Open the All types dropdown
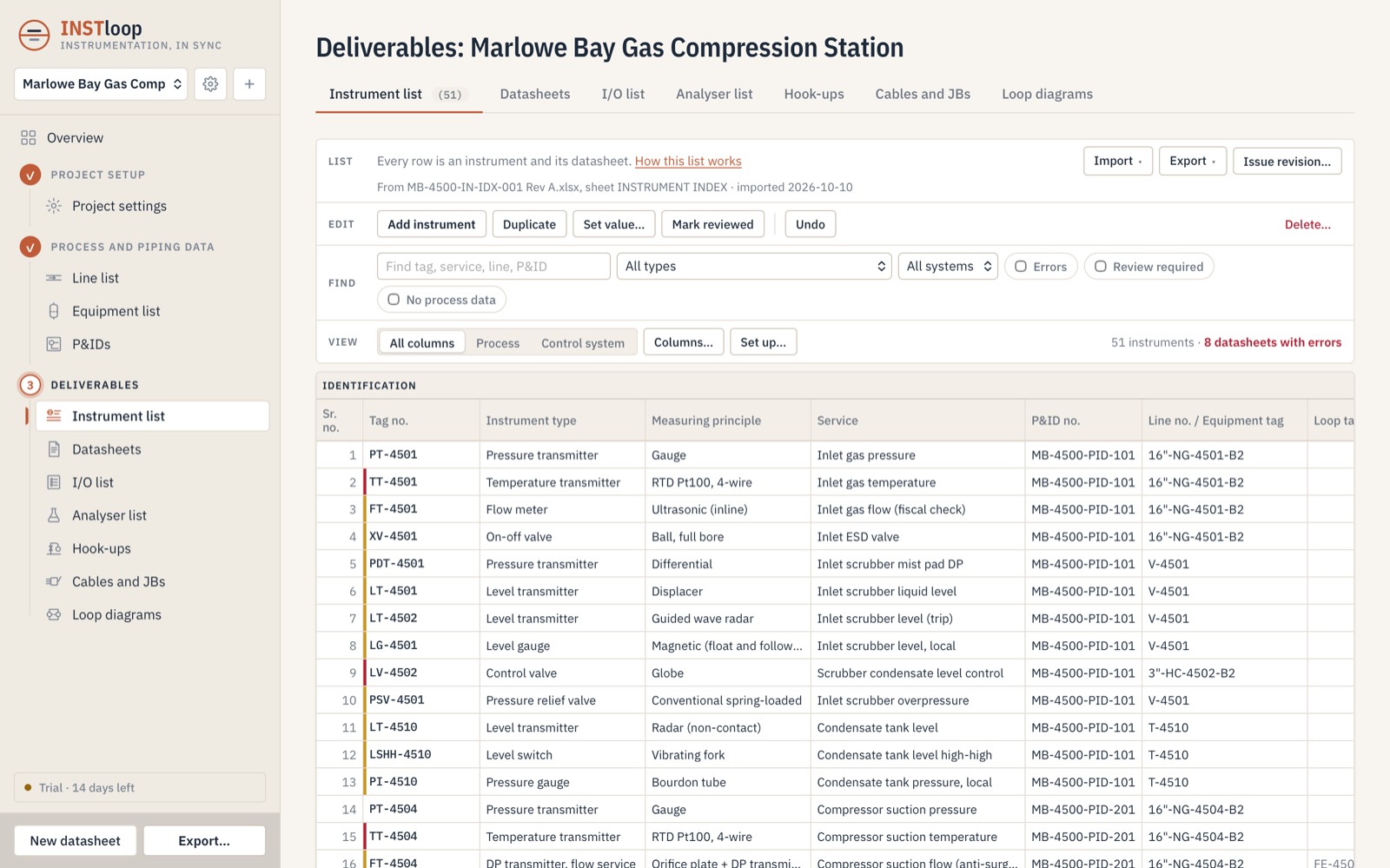 (x=754, y=266)
